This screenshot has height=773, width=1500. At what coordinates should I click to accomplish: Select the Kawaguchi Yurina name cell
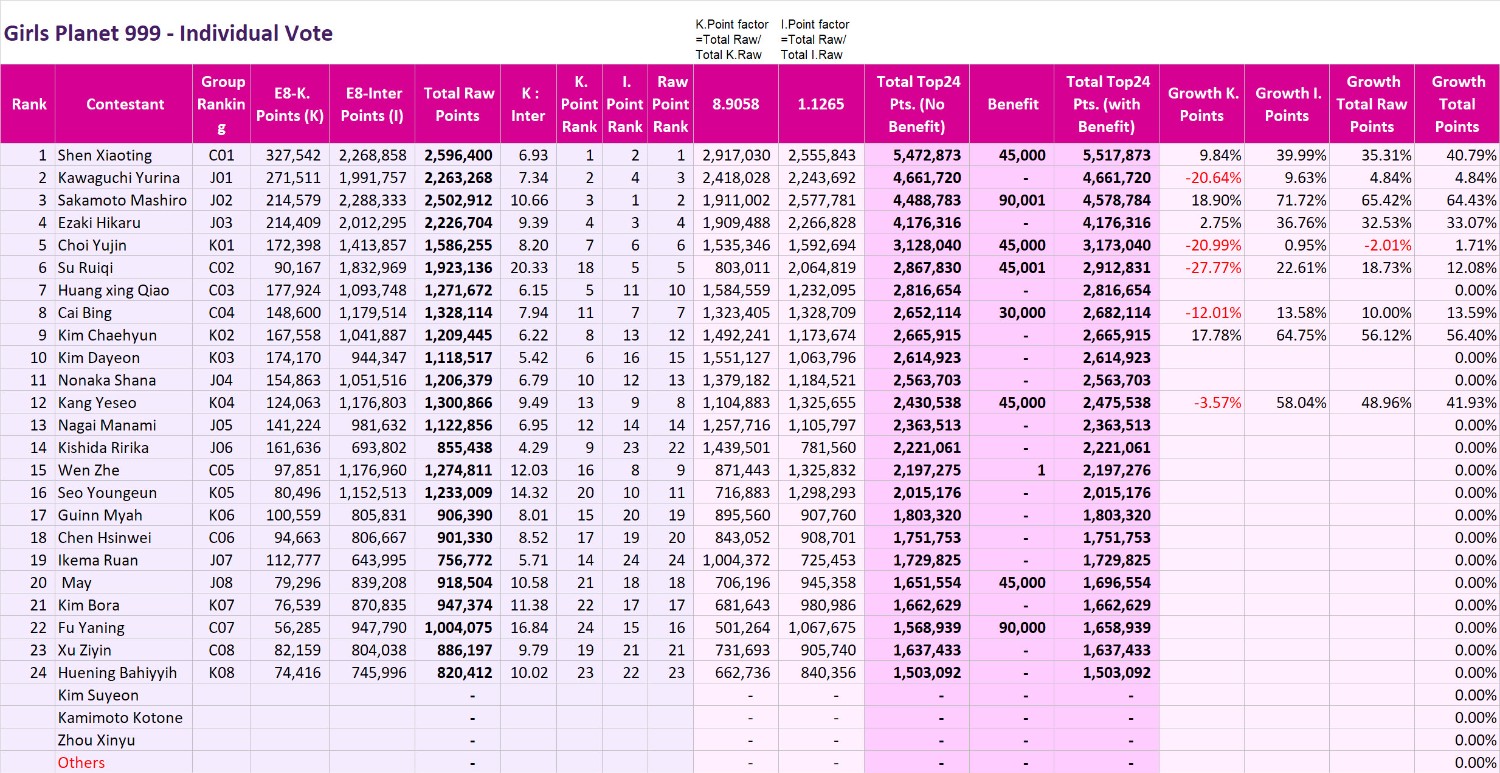point(124,178)
